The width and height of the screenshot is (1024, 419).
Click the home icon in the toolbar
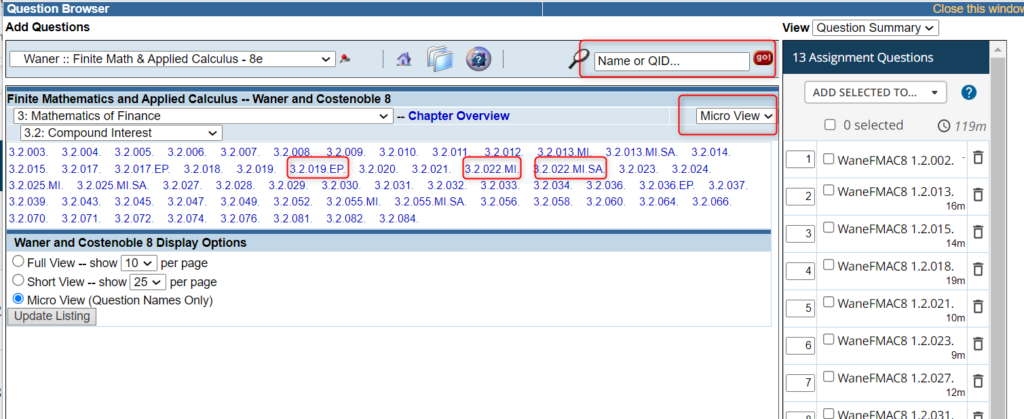[x=405, y=59]
